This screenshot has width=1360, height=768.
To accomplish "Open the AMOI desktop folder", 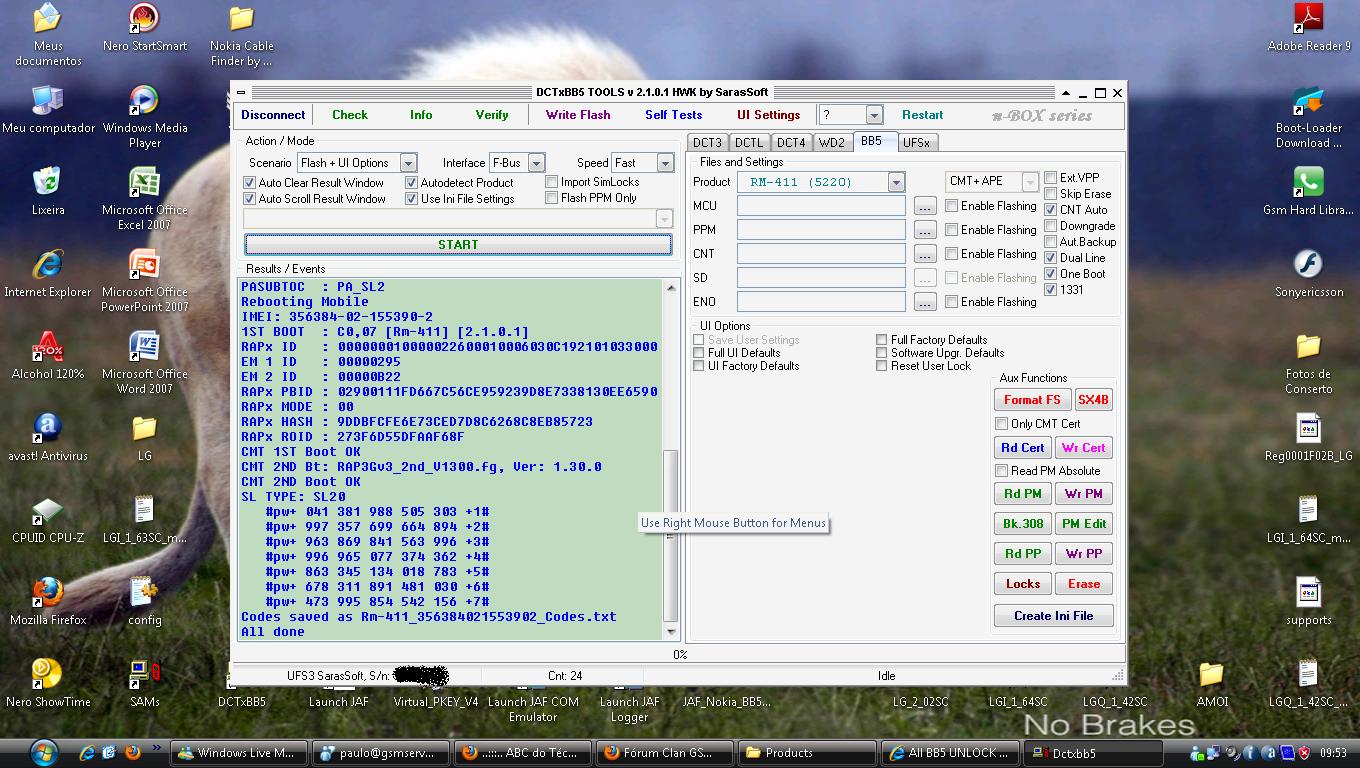I will click(1212, 683).
